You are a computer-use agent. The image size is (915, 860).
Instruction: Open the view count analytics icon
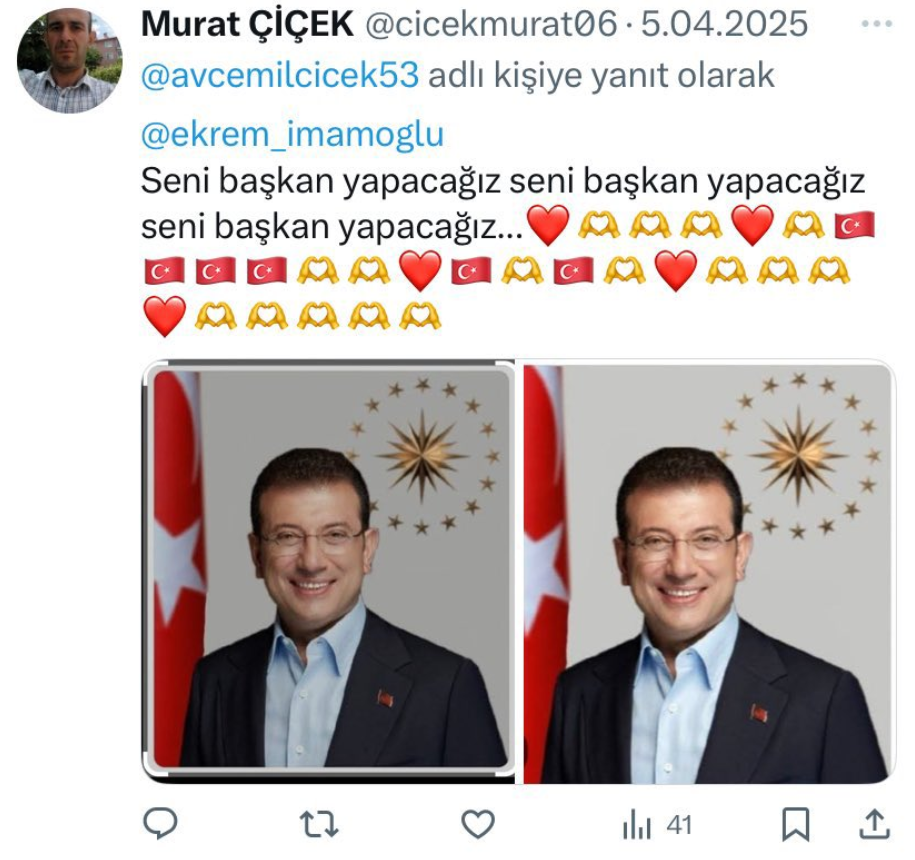point(636,826)
